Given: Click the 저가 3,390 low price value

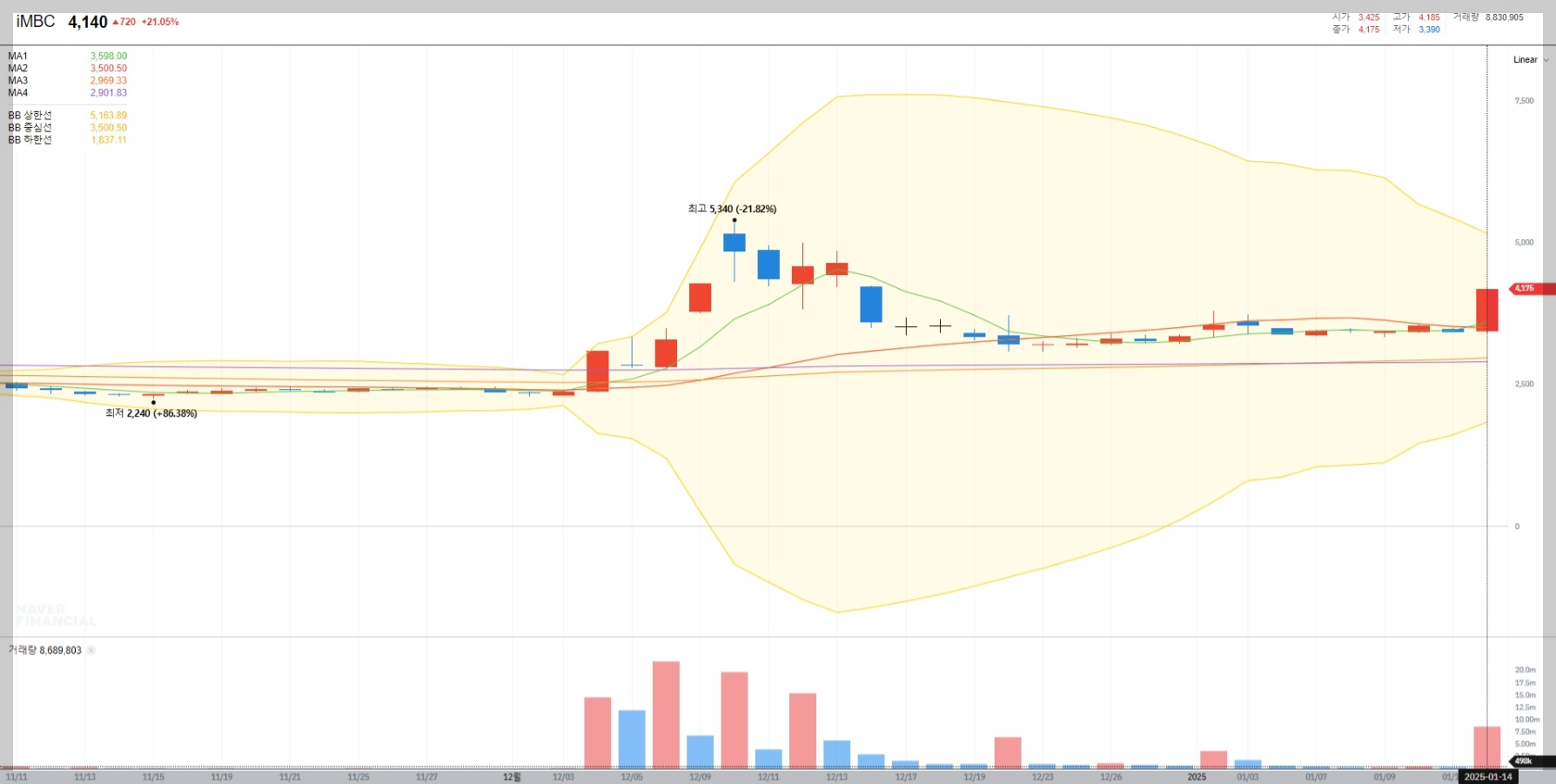Looking at the screenshot, I should click(1429, 30).
